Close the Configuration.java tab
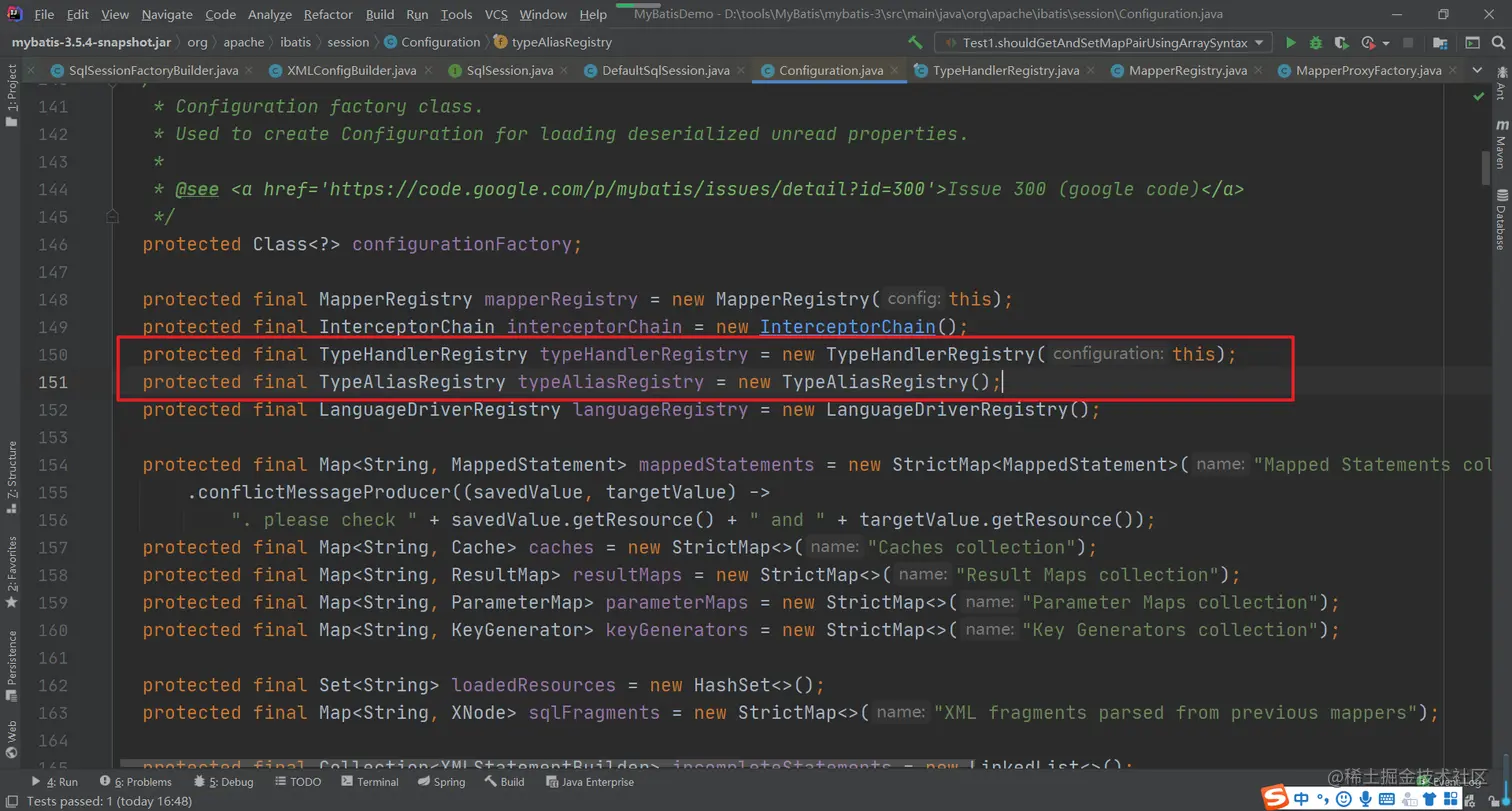The width and height of the screenshot is (1512, 811). [x=894, y=71]
